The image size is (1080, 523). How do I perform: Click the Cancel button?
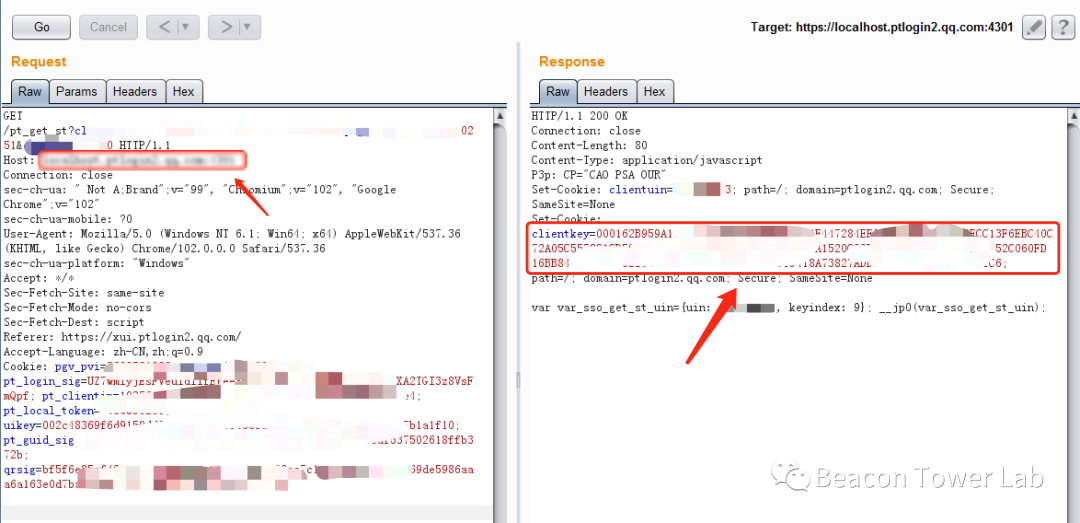(x=108, y=28)
